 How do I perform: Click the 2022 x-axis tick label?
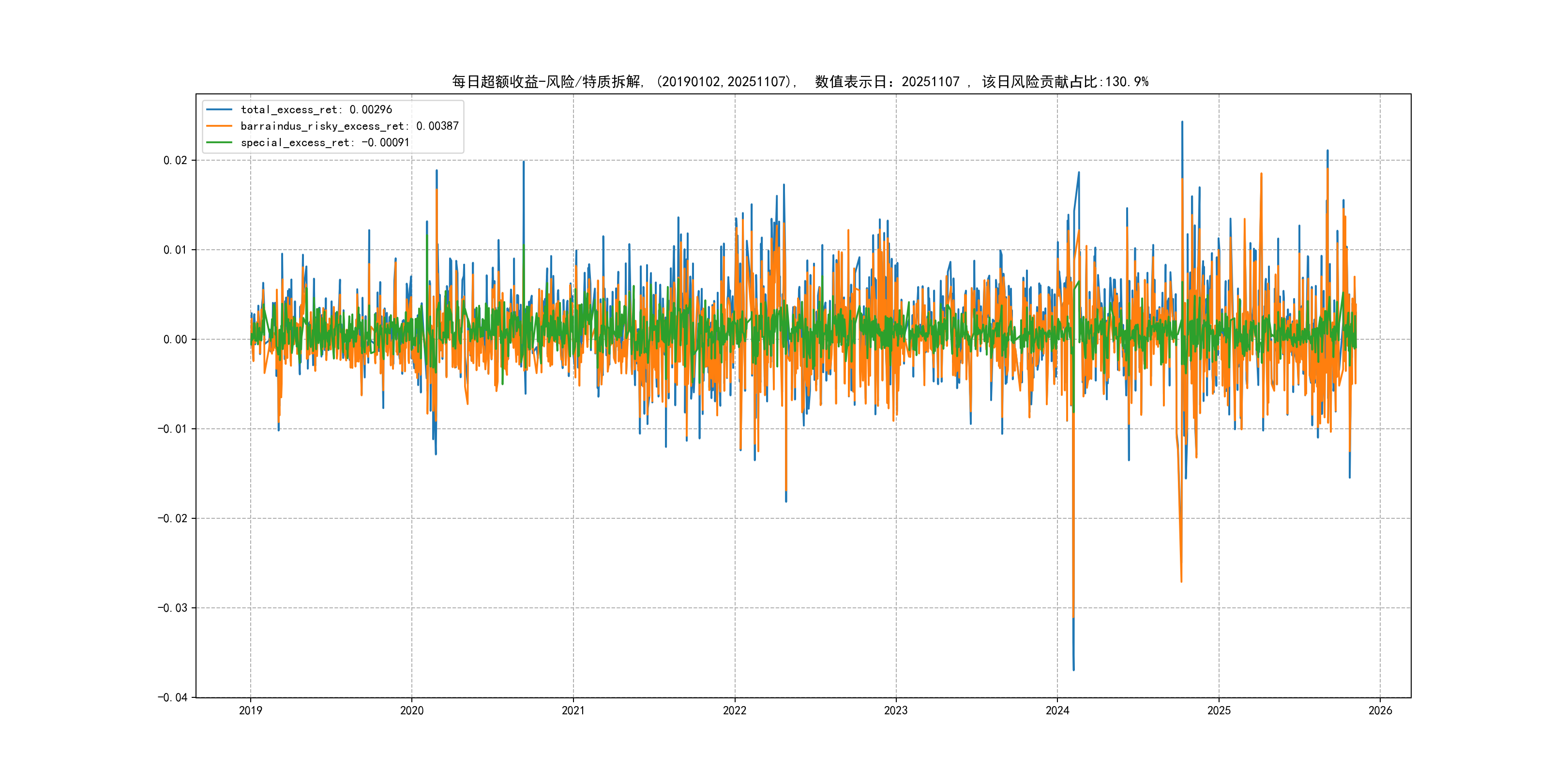click(x=734, y=710)
